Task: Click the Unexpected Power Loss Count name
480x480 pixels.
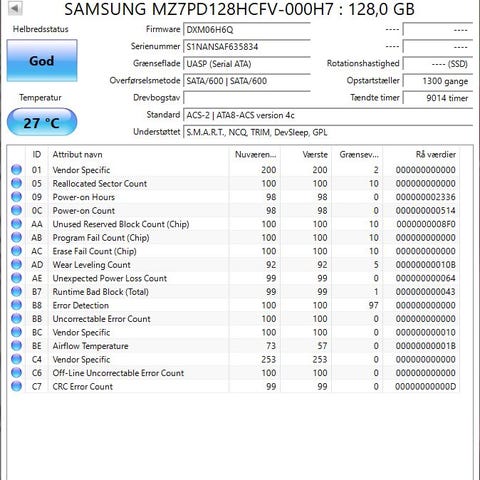Action: click(110, 278)
